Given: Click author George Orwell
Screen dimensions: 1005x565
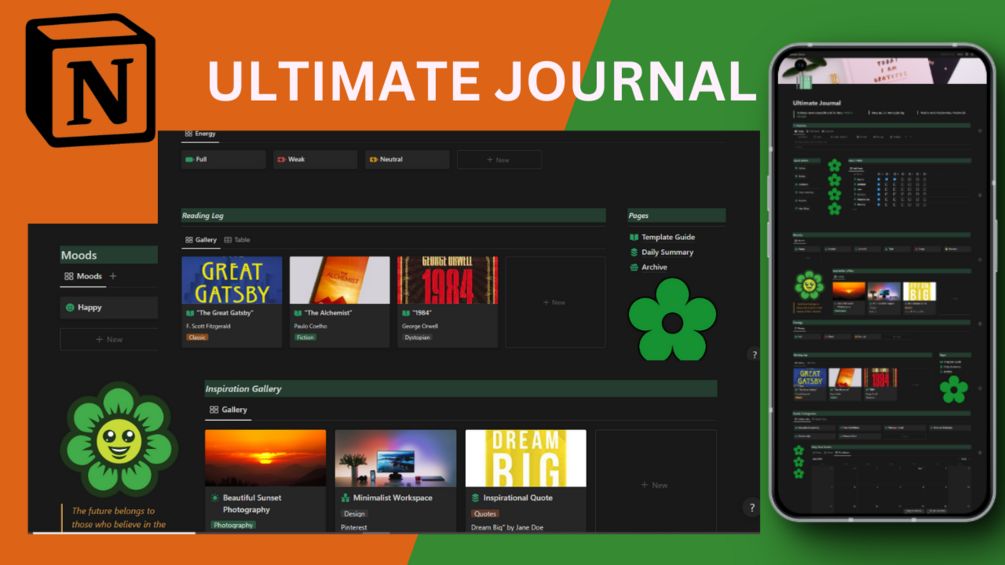Looking at the screenshot, I should tap(420, 326).
